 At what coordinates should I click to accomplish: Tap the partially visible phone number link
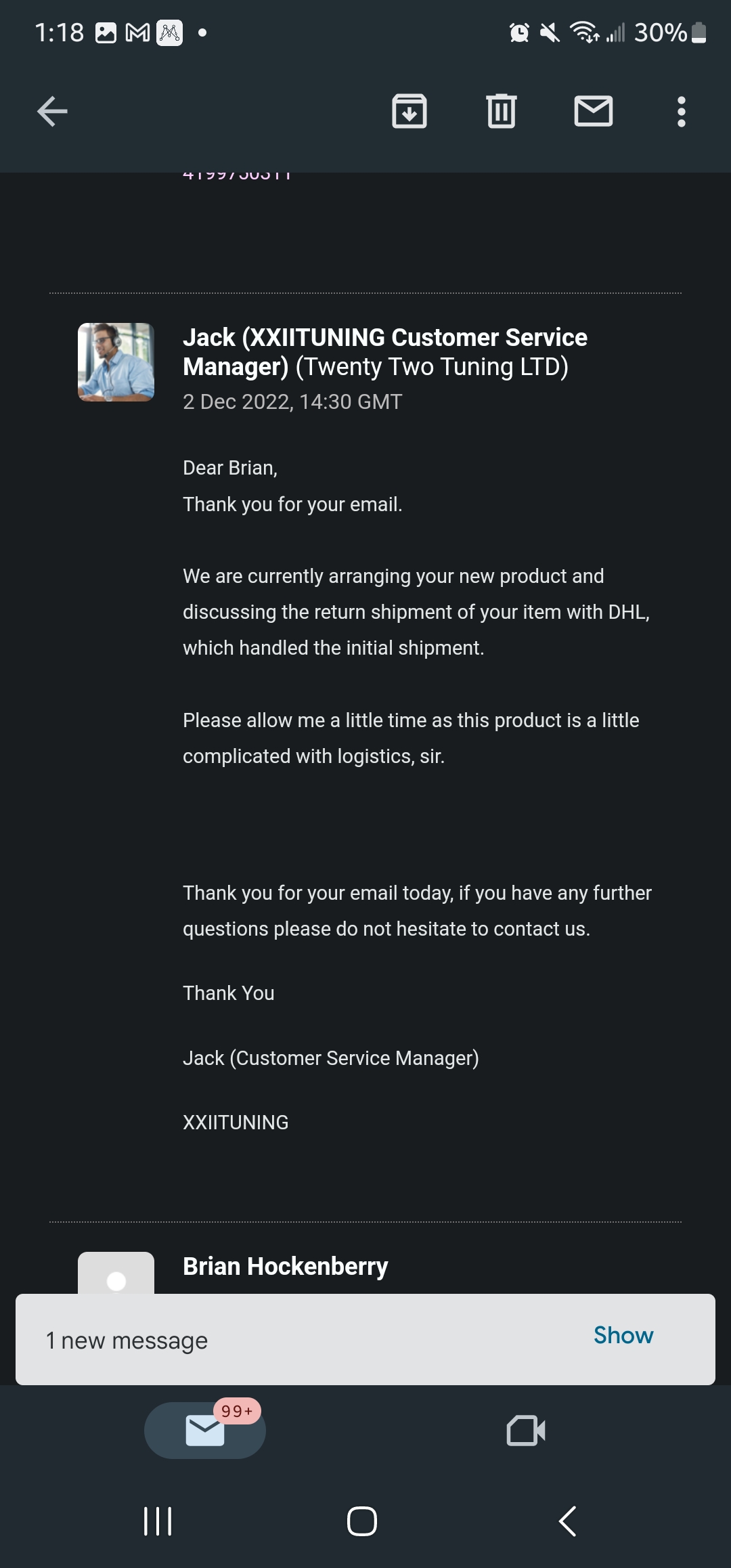point(237,176)
